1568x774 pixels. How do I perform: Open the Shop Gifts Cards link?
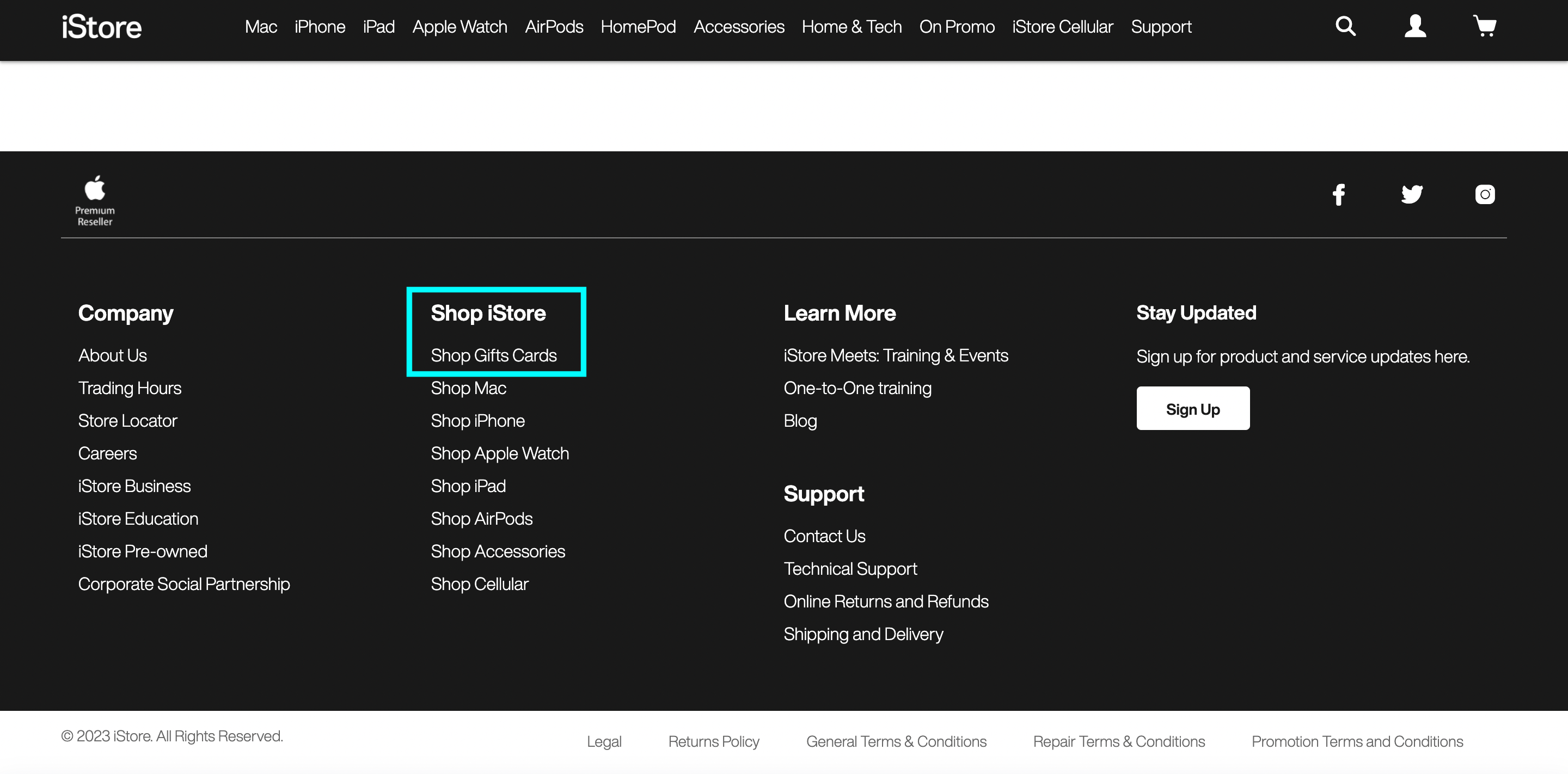pyautogui.click(x=494, y=355)
